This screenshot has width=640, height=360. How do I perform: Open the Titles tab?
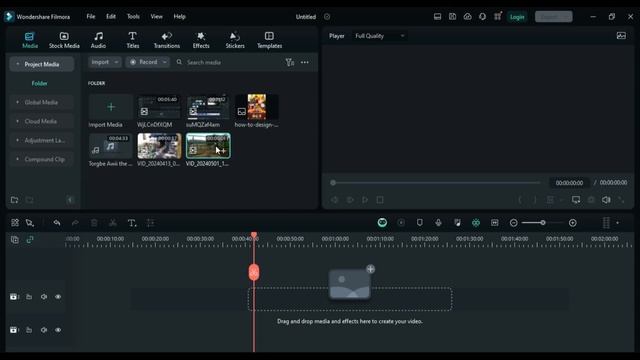coord(133,40)
